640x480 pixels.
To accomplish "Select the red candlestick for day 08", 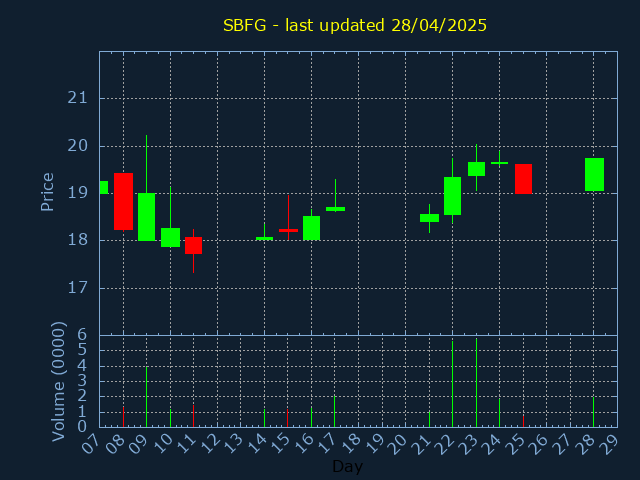I will tap(123, 202).
